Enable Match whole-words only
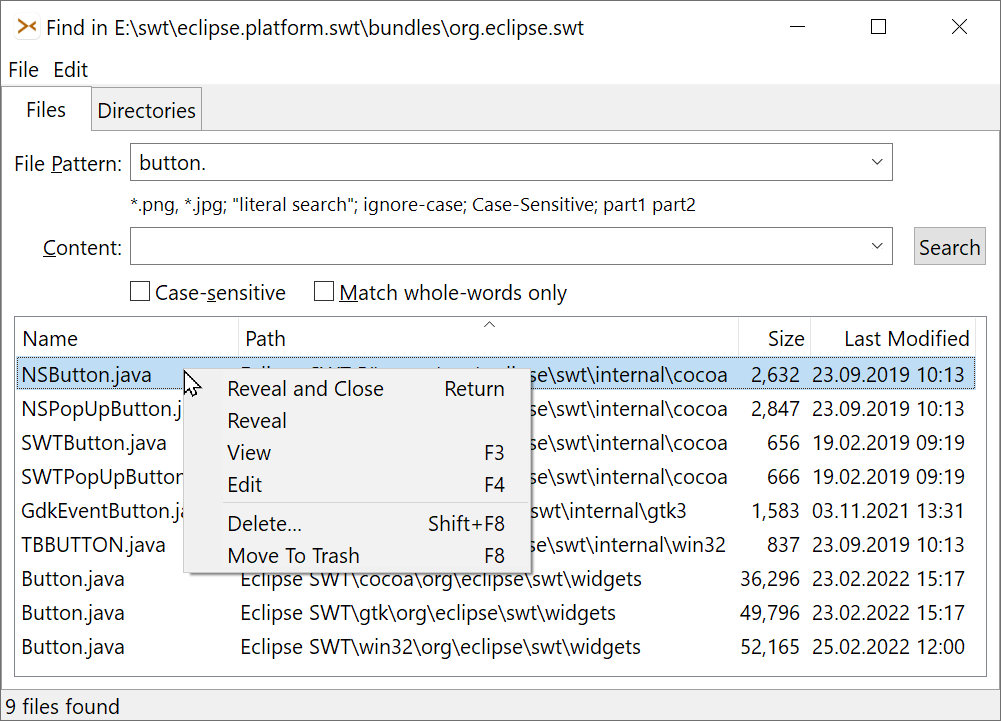 322,293
